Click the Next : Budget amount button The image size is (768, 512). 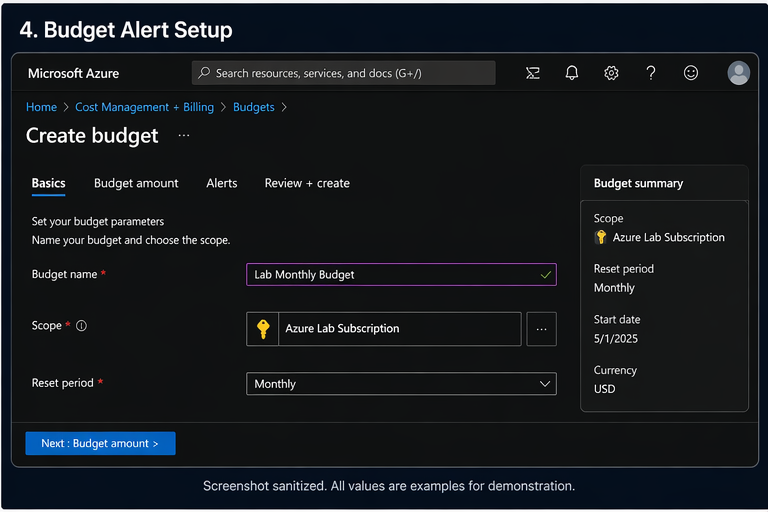click(100, 443)
